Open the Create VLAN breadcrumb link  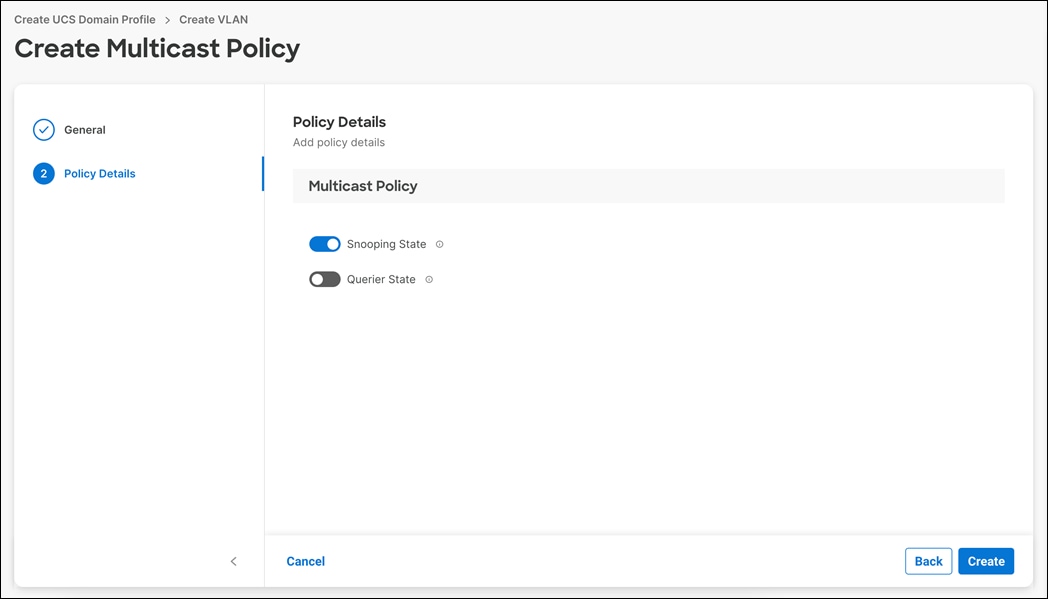213,19
